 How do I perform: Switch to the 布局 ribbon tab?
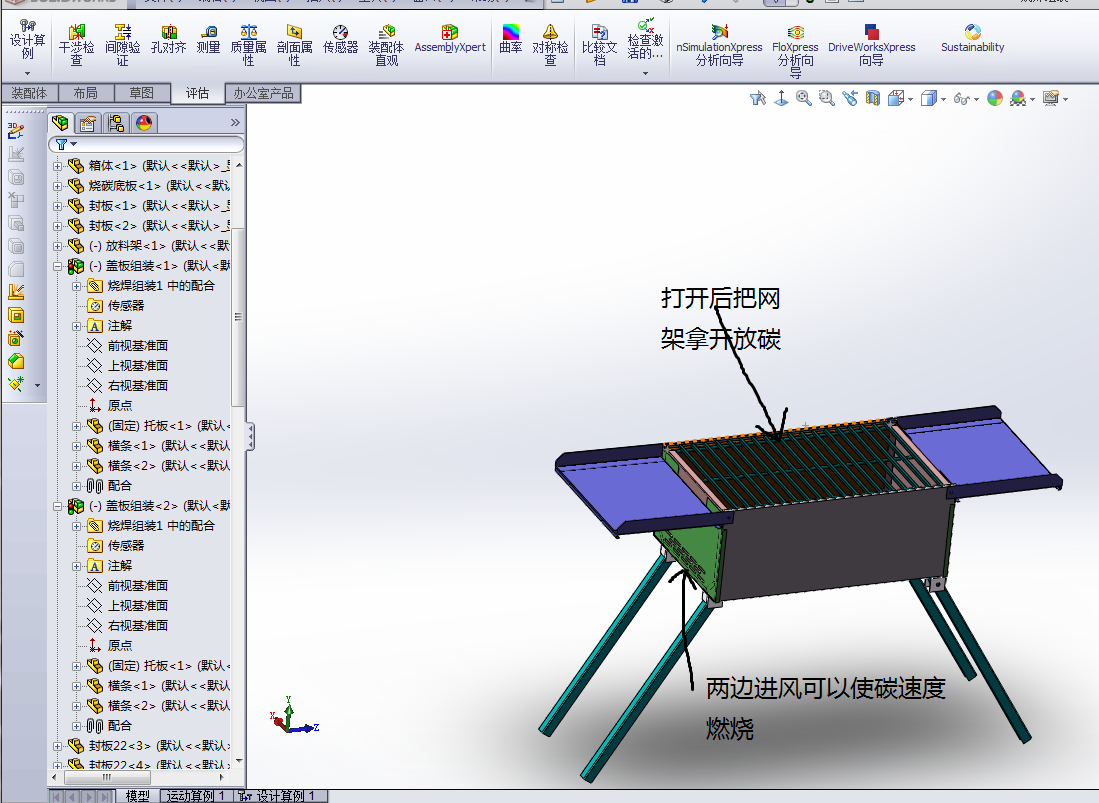tap(86, 93)
